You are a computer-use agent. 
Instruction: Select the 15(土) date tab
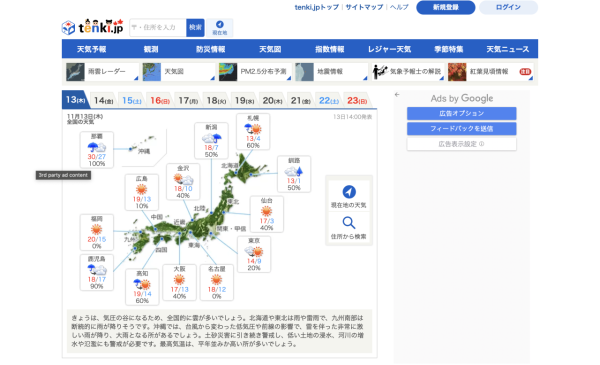click(x=132, y=101)
